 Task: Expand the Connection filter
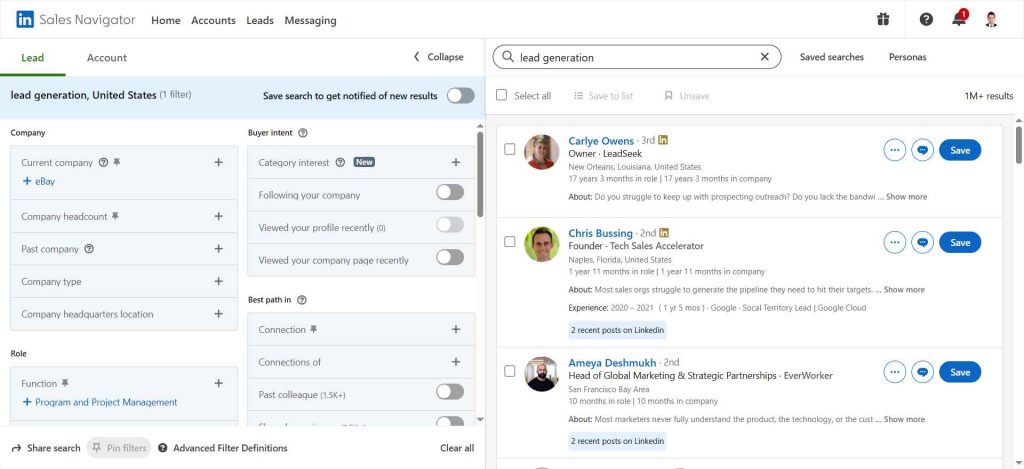(456, 329)
